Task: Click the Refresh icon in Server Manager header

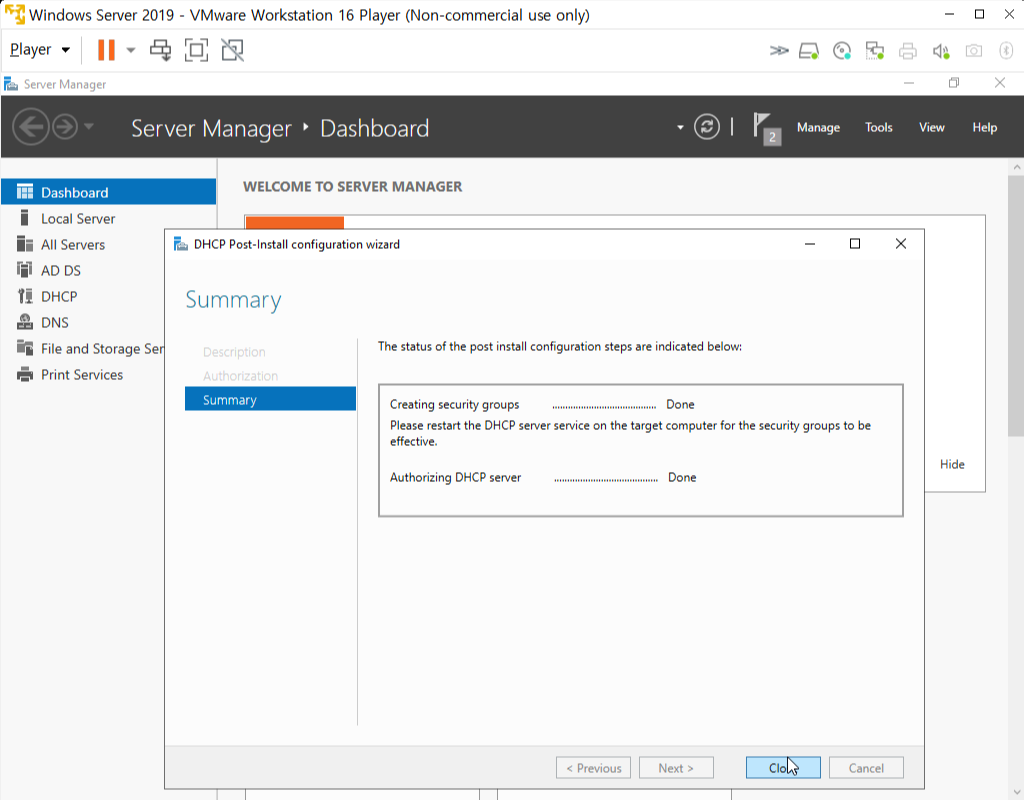Action: click(x=707, y=127)
